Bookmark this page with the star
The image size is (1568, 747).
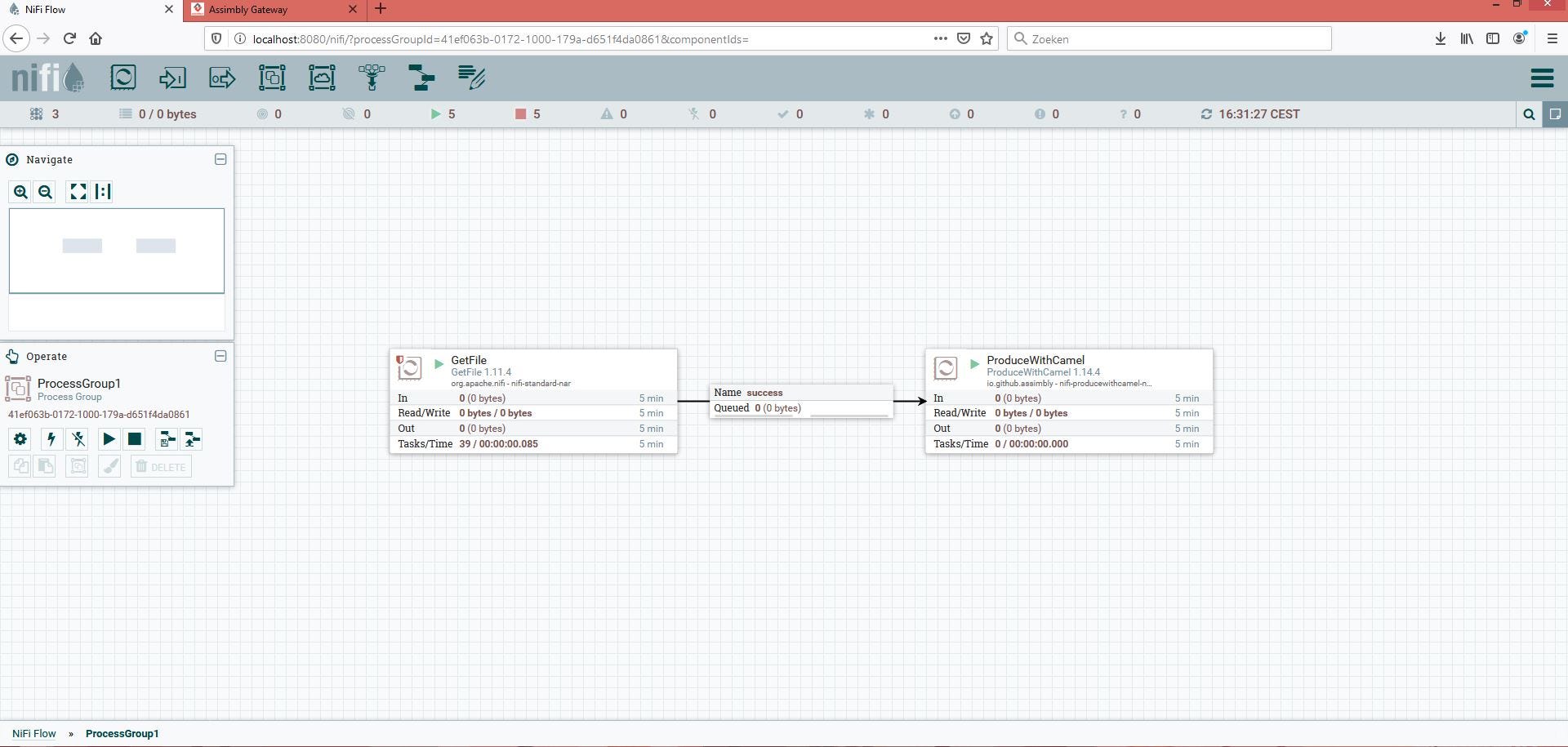point(987,38)
